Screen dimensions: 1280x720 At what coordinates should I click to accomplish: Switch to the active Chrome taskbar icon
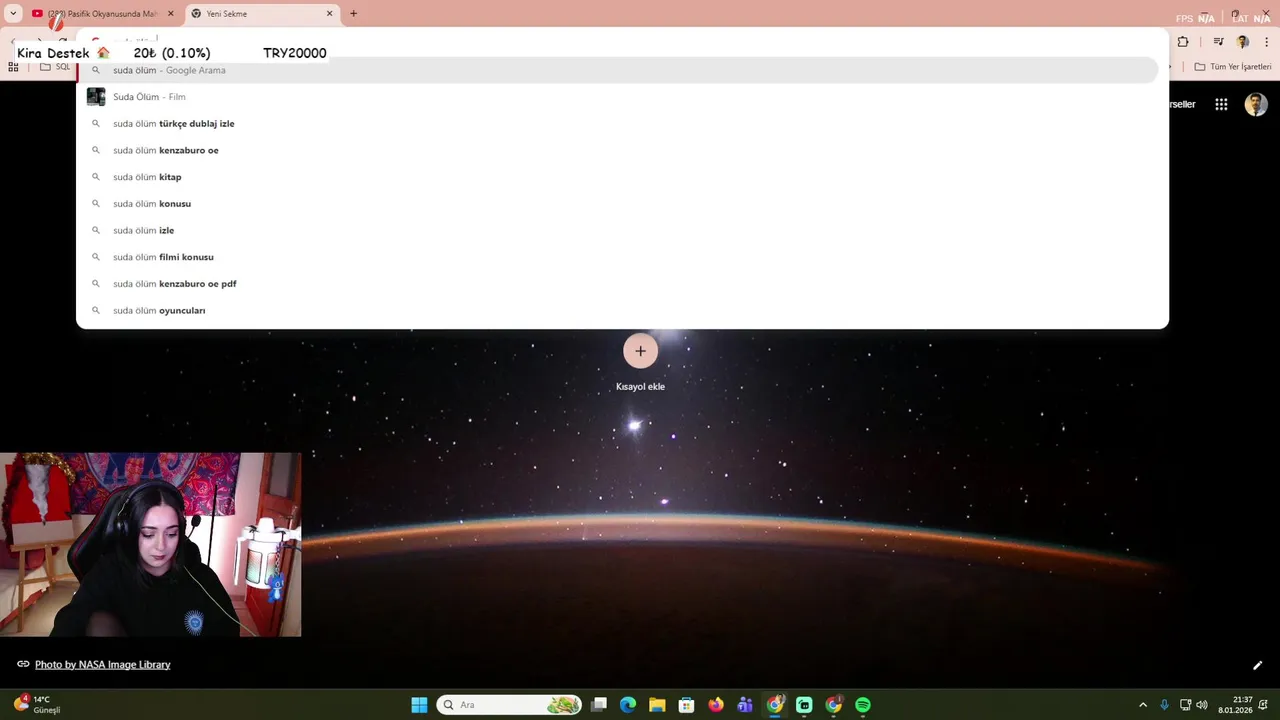[775, 705]
